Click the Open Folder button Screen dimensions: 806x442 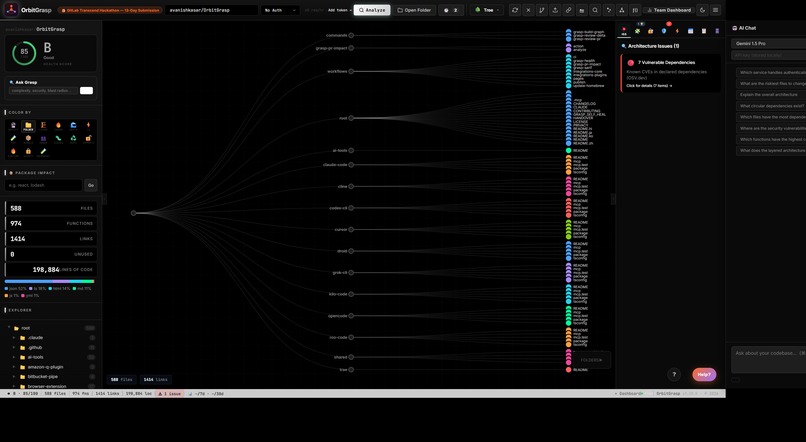(414, 10)
